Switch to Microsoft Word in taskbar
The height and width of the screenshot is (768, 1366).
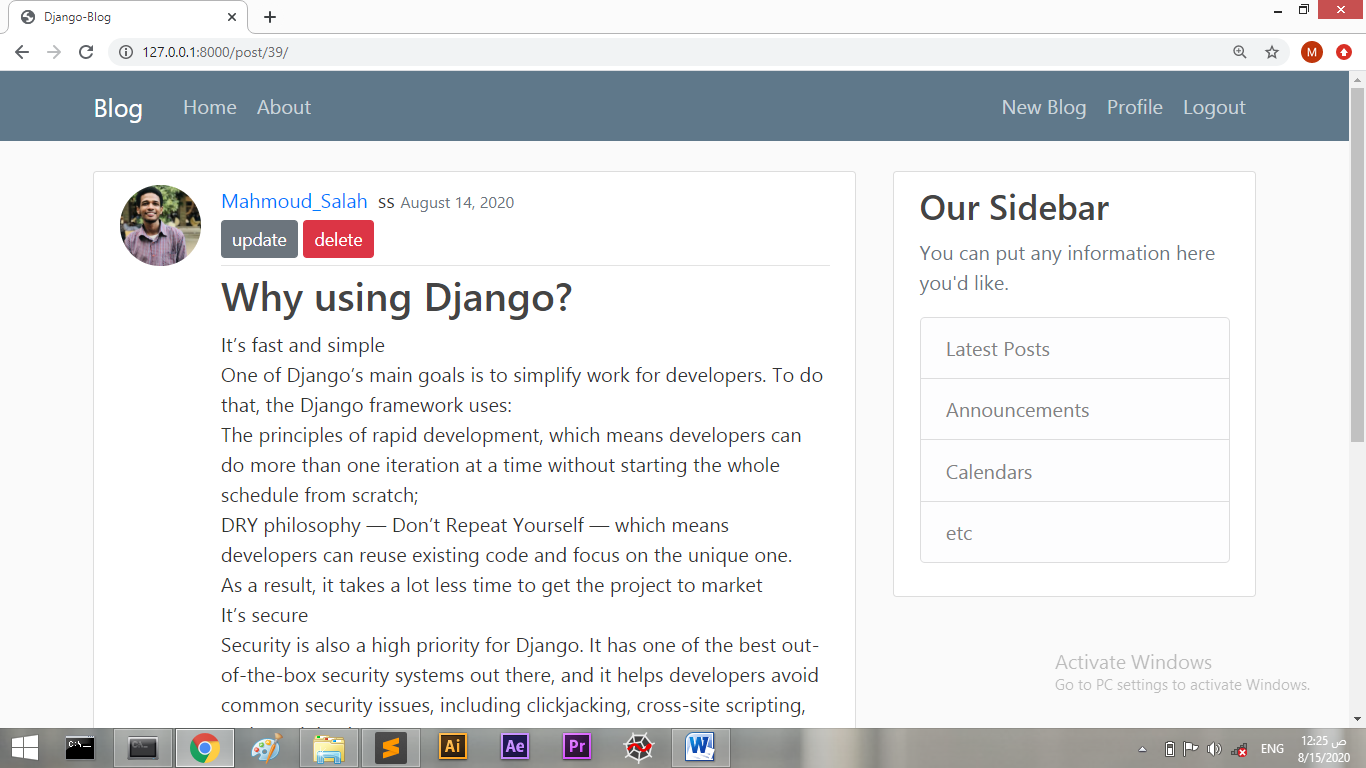point(701,747)
